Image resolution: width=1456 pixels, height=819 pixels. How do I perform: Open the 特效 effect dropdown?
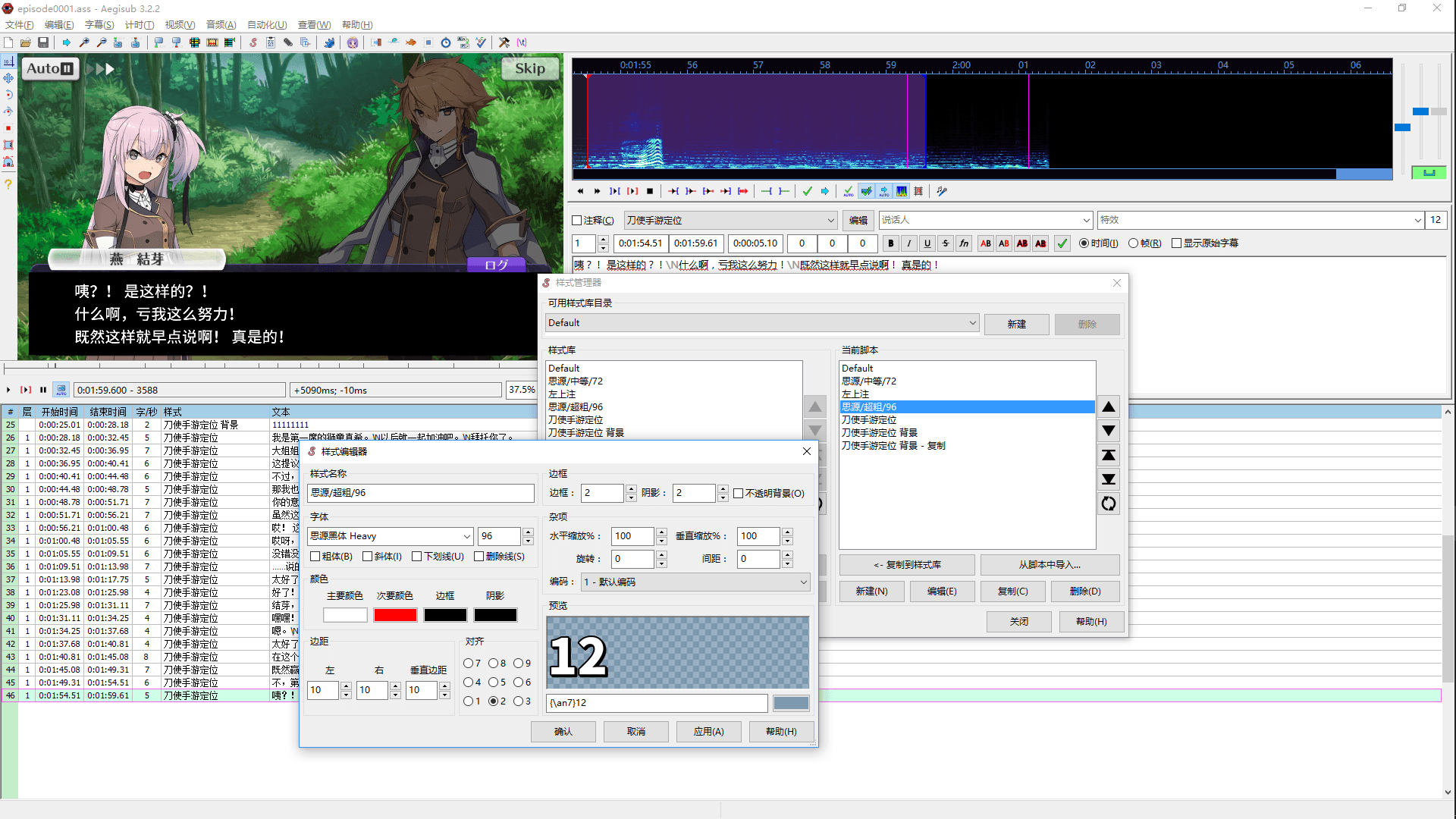coord(1260,220)
